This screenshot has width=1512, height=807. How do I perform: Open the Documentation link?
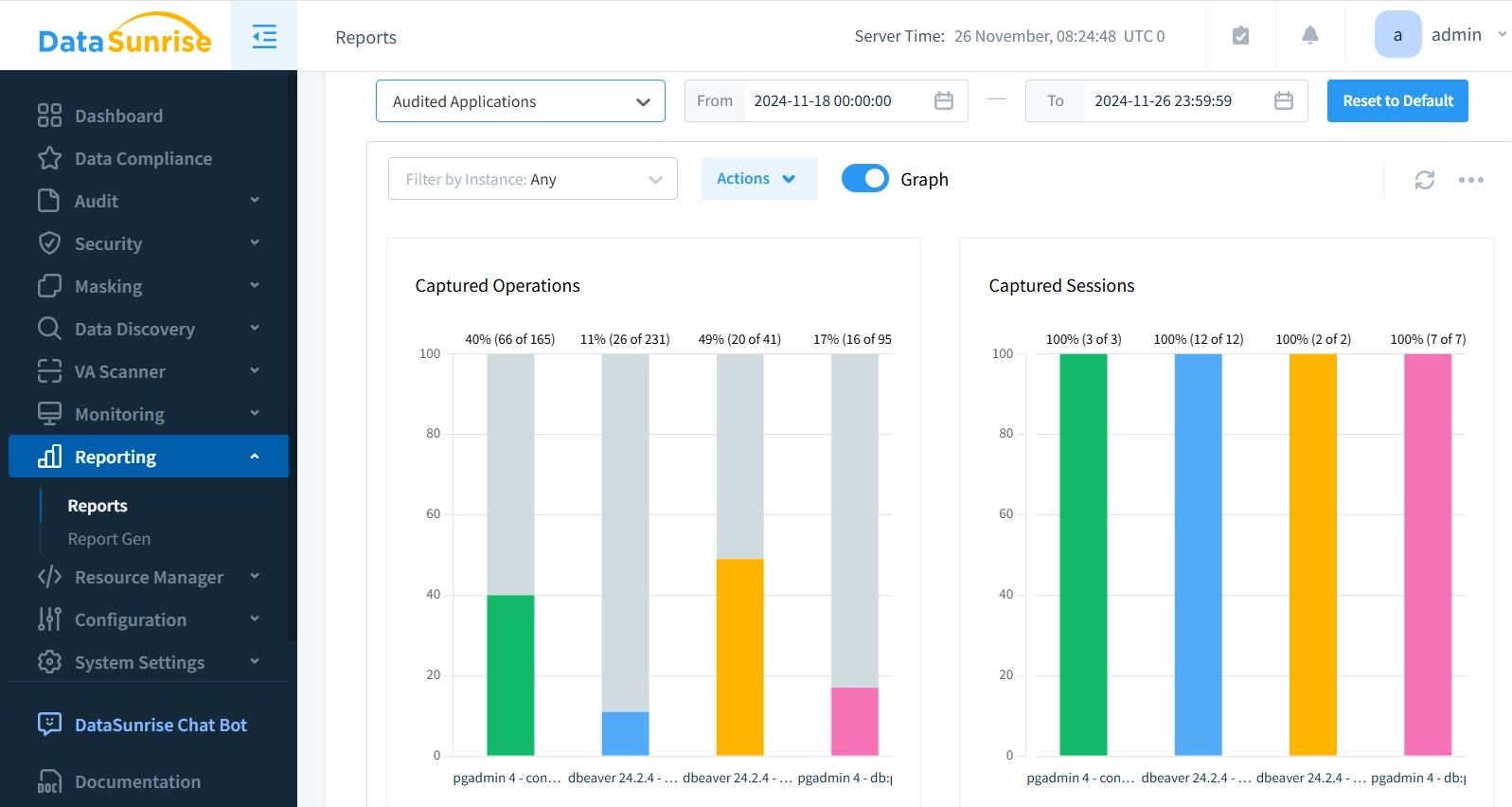pos(137,781)
